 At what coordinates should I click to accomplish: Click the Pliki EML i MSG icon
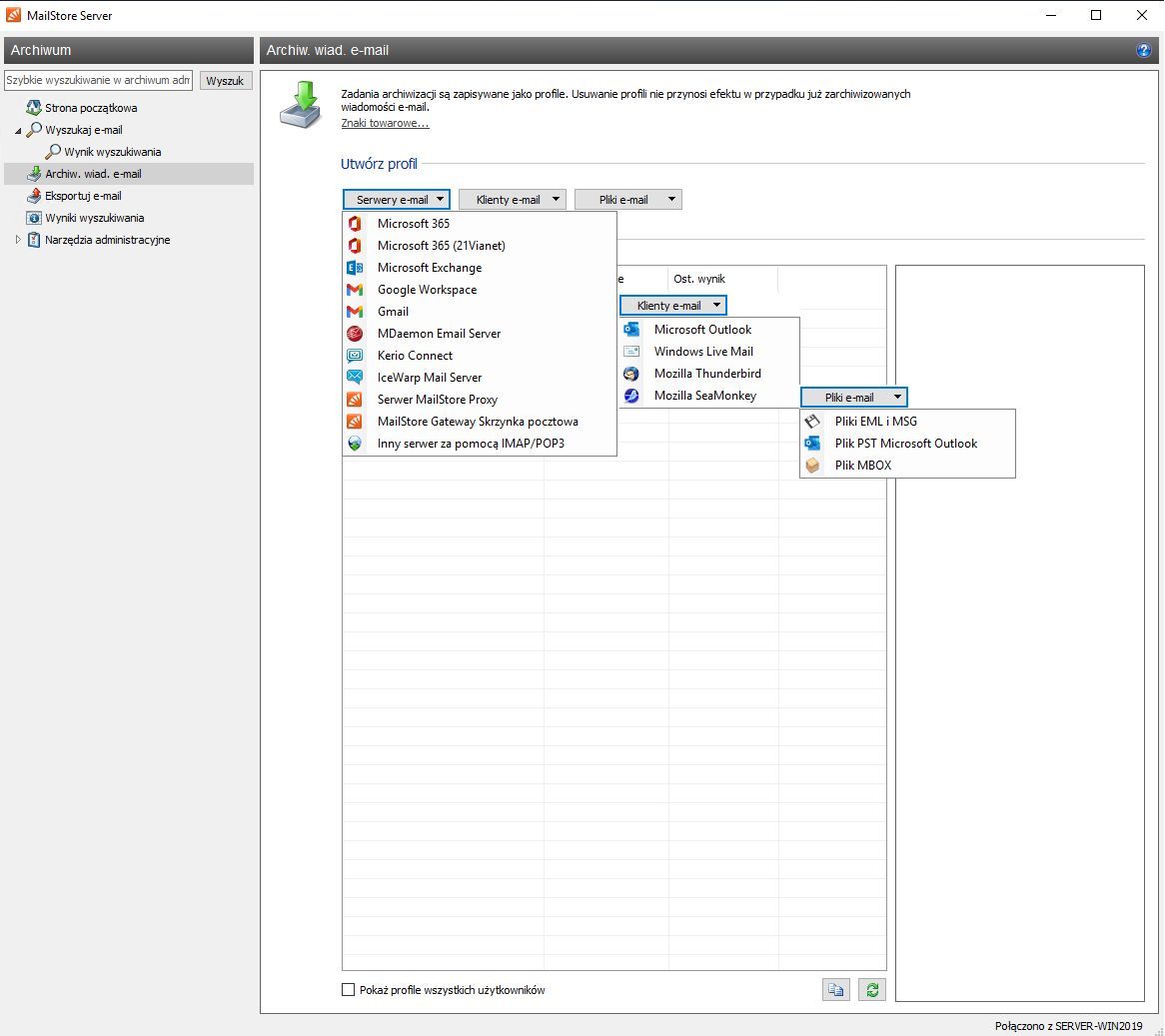pos(813,421)
